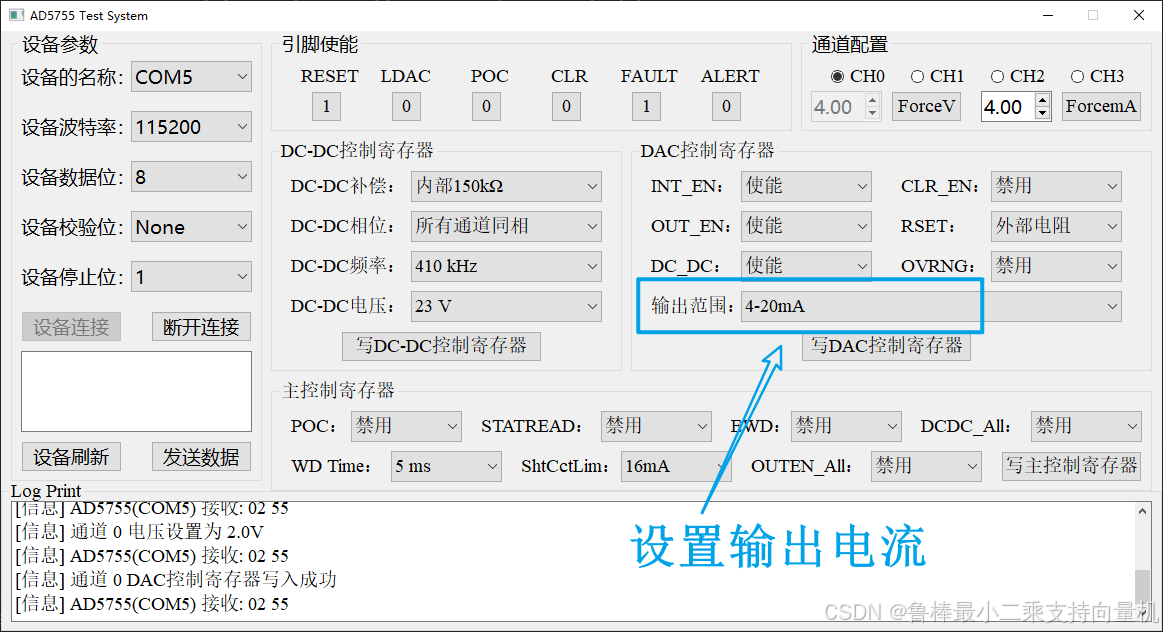1163x632 pixels.
Task: Click the ForcemA button for CH3
Action: 1101,106
